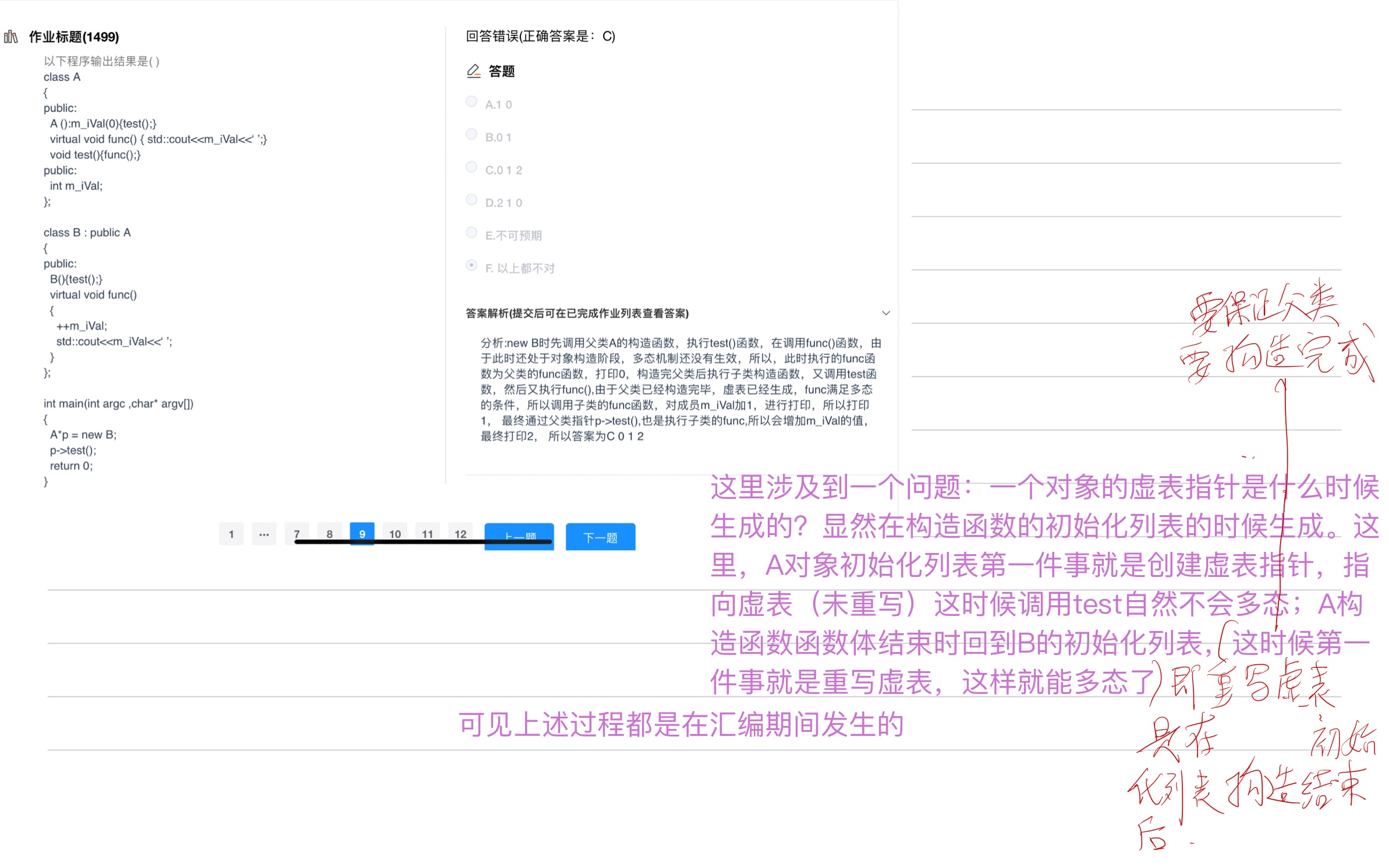Select radio option A.1 0
This screenshot has width=1389, height=868.
coord(472,101)
